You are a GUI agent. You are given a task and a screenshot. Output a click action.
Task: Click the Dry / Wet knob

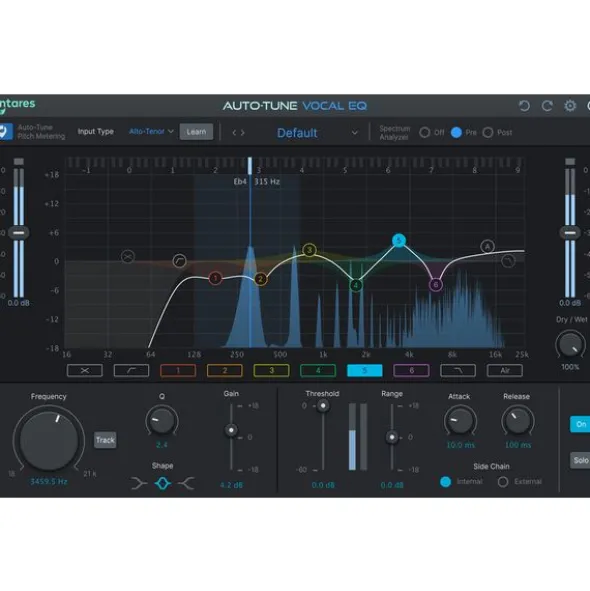(570, 344)
